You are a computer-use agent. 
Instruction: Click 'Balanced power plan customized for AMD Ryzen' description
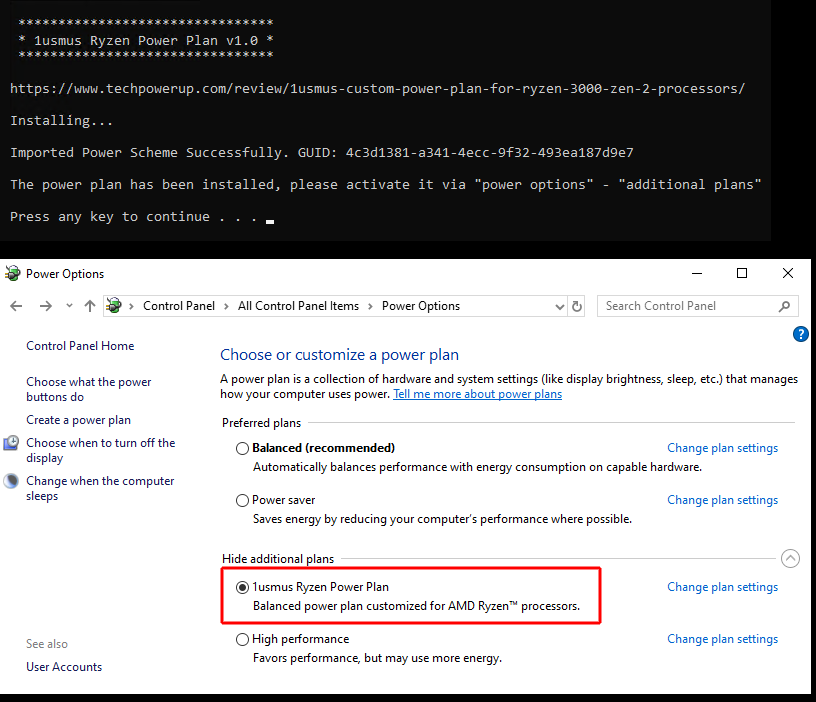[416, 606]
